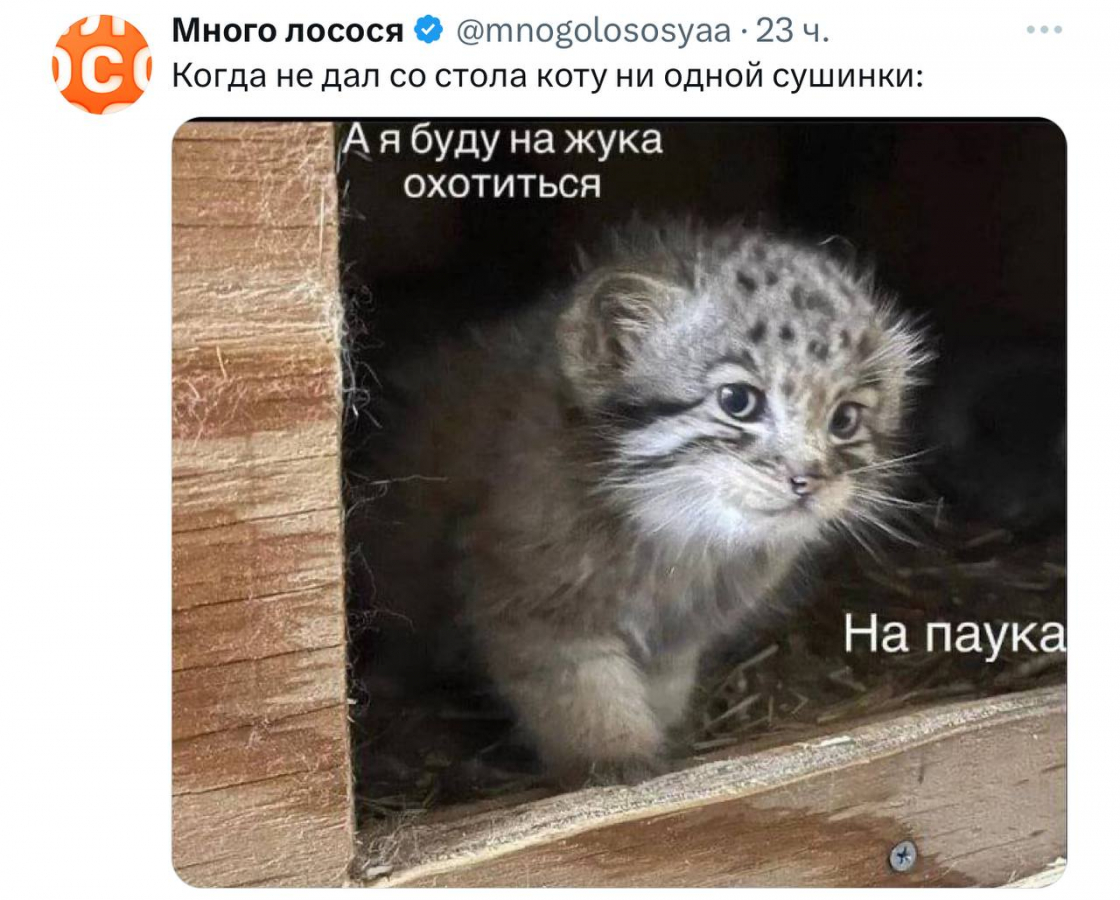Click the kitten's nose in the photo
The image size is (1120, 900).
tap(801, 486)
